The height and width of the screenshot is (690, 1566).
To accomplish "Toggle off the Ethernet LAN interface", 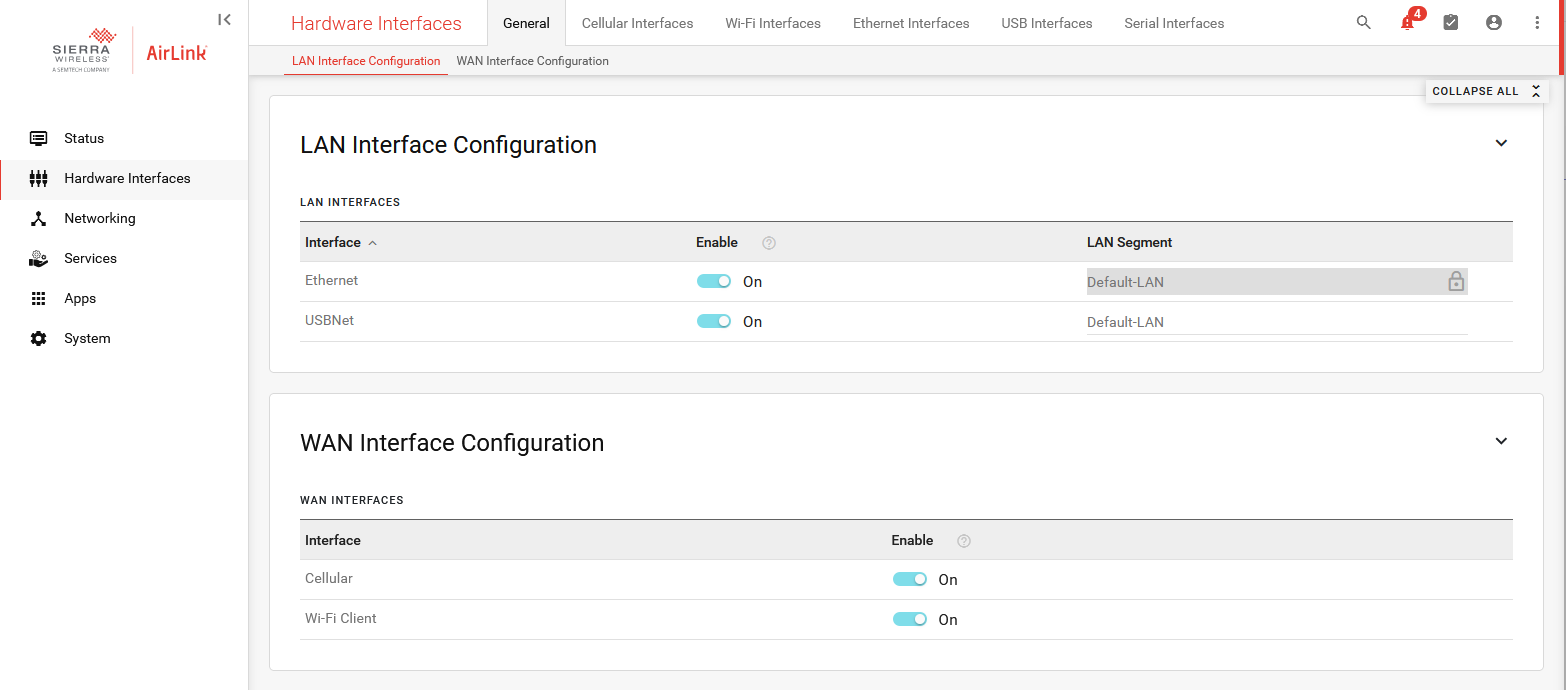I will tap(714, 282).
